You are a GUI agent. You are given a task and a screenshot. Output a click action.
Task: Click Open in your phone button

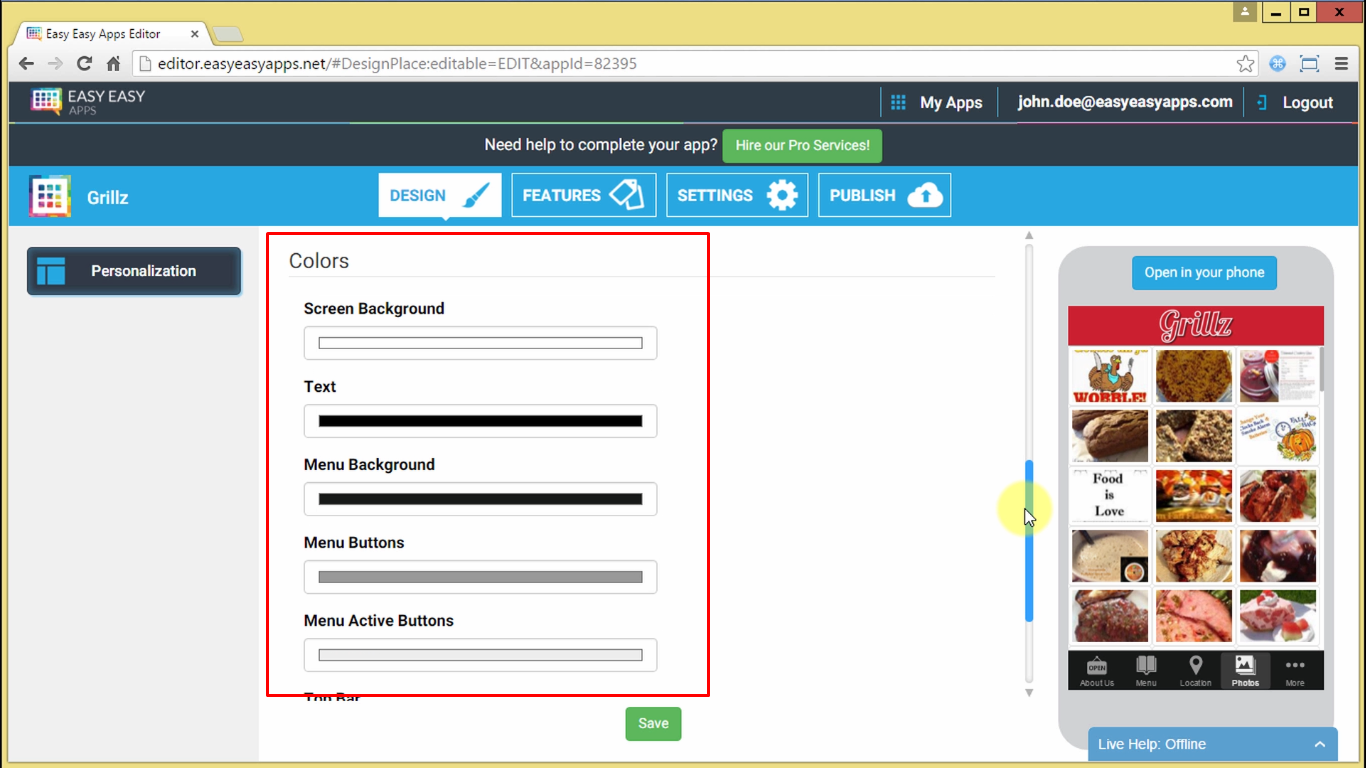1204,272
